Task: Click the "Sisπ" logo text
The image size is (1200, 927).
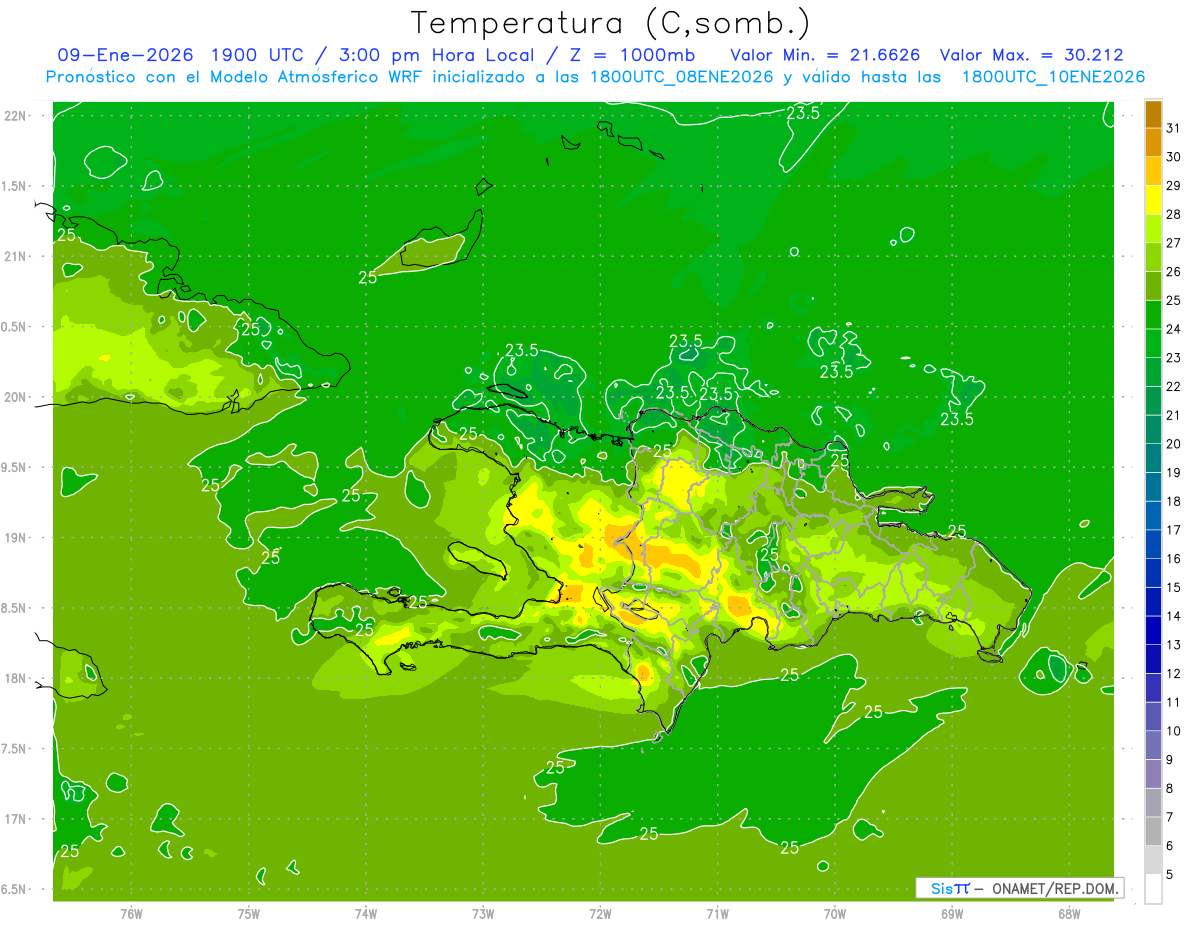Action: pos(949,888)
